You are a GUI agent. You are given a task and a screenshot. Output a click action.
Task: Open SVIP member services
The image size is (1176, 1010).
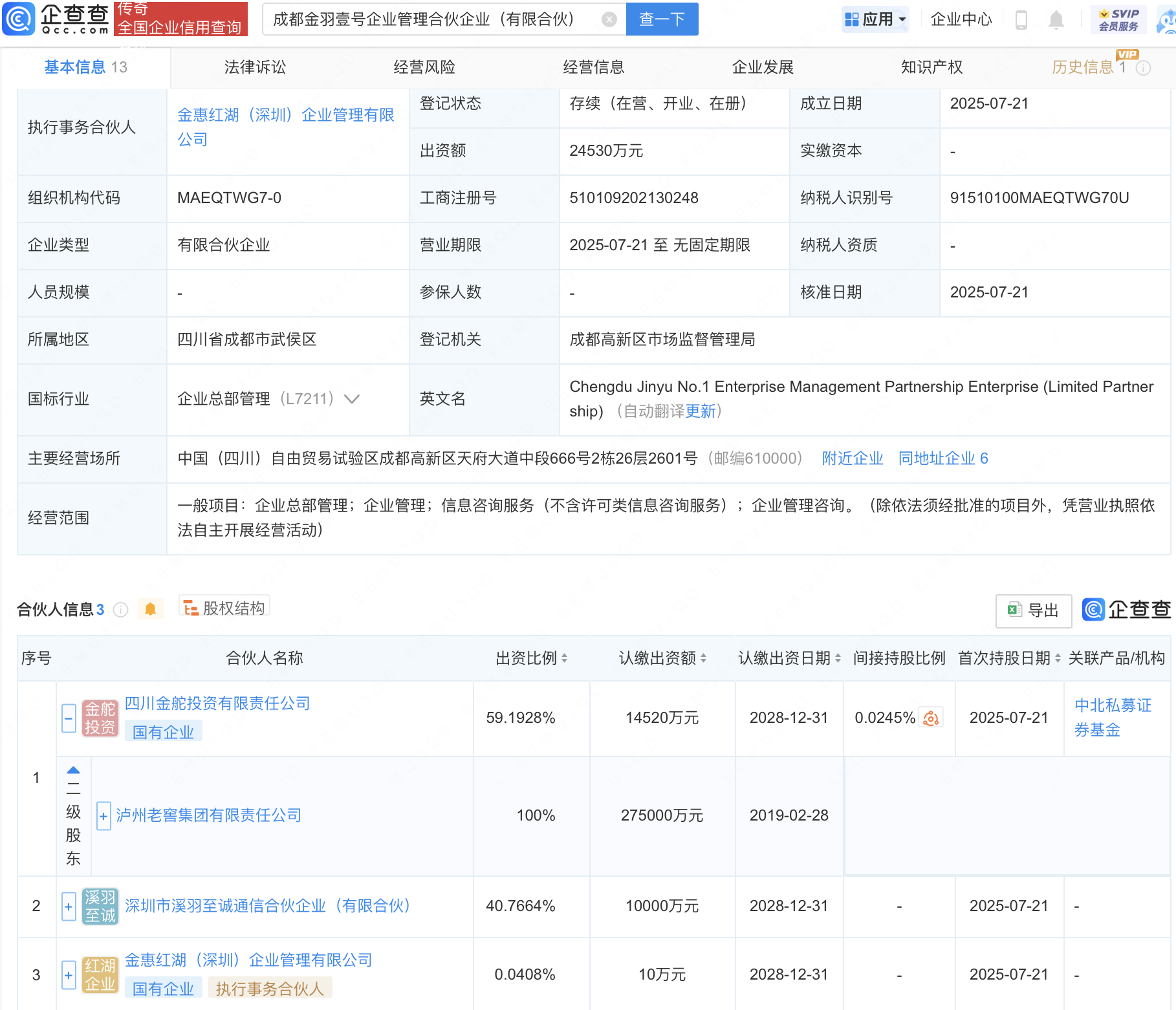(1118, 19)
